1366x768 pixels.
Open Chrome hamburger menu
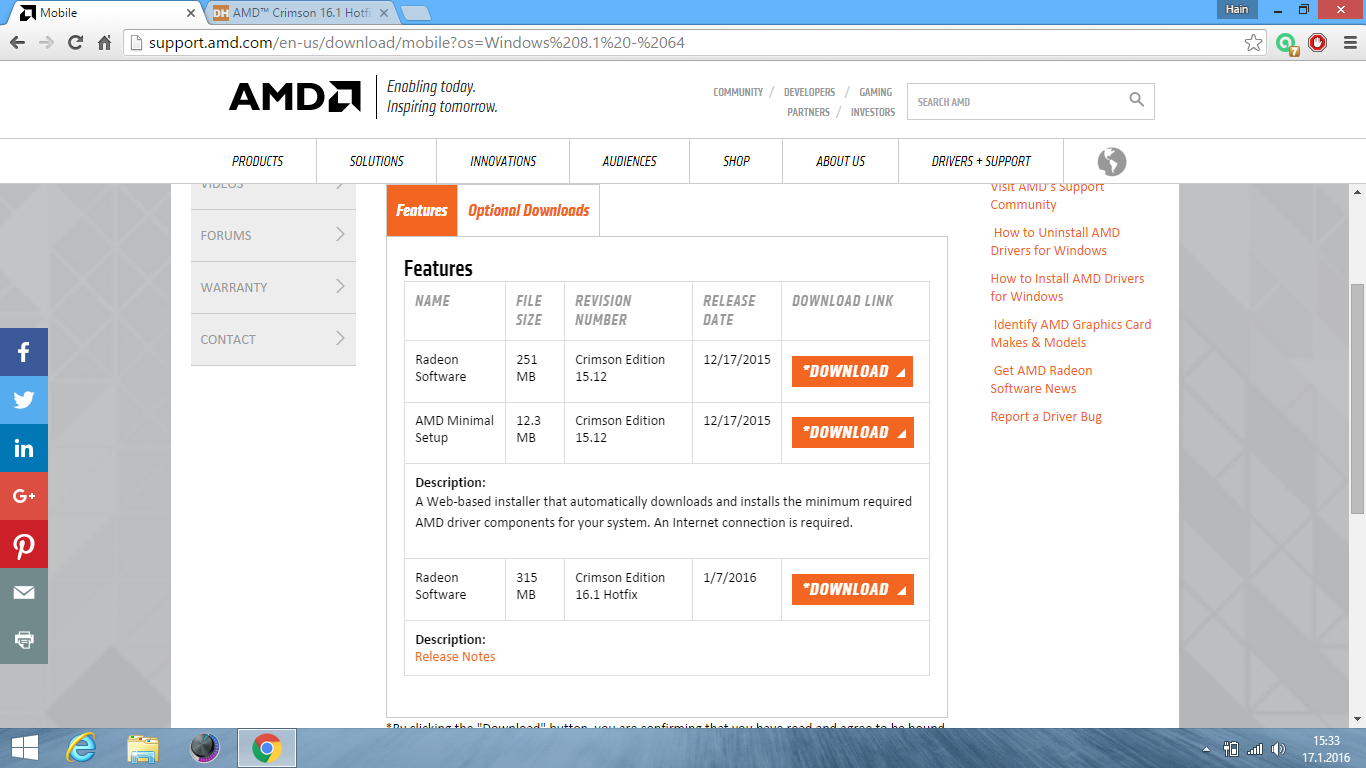tap(1348, 43)
